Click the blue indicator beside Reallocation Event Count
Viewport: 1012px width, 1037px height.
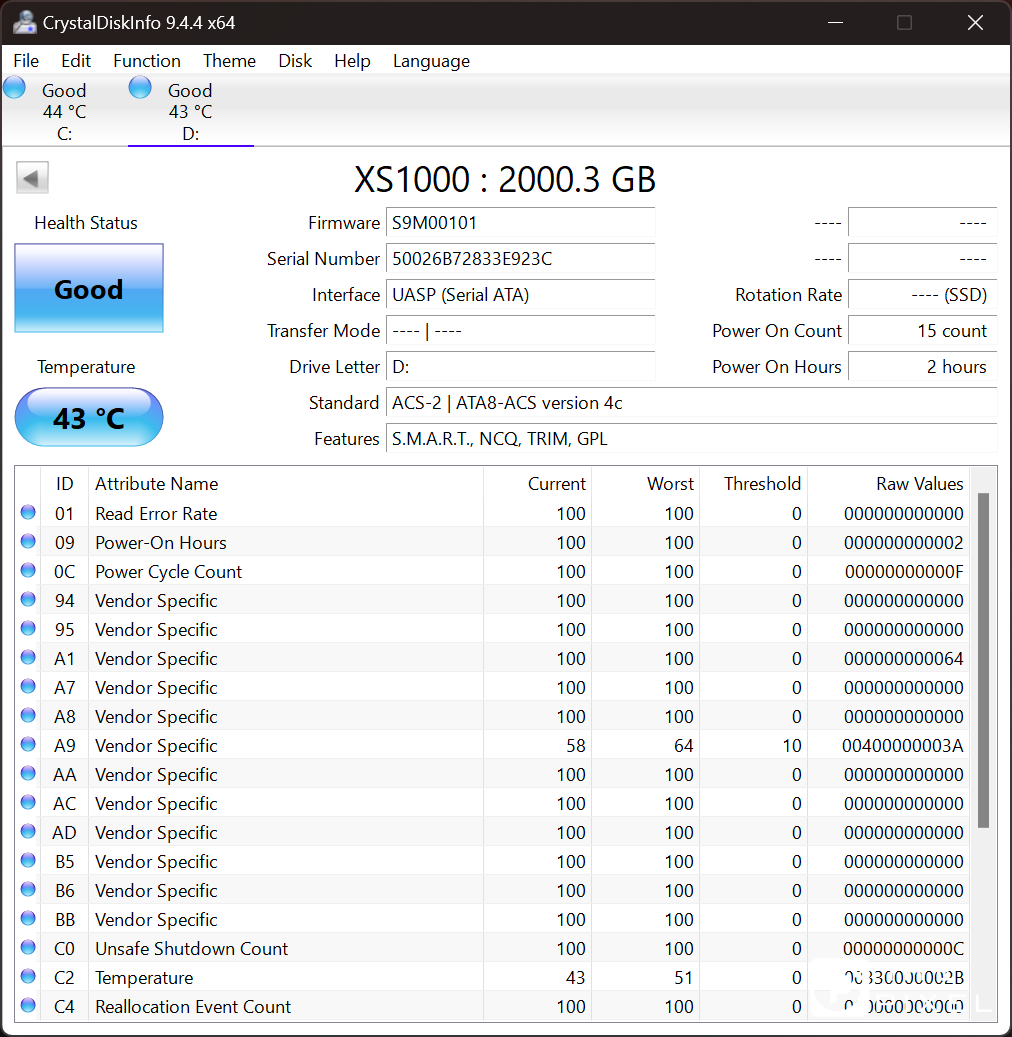(x=28, y=1006)
